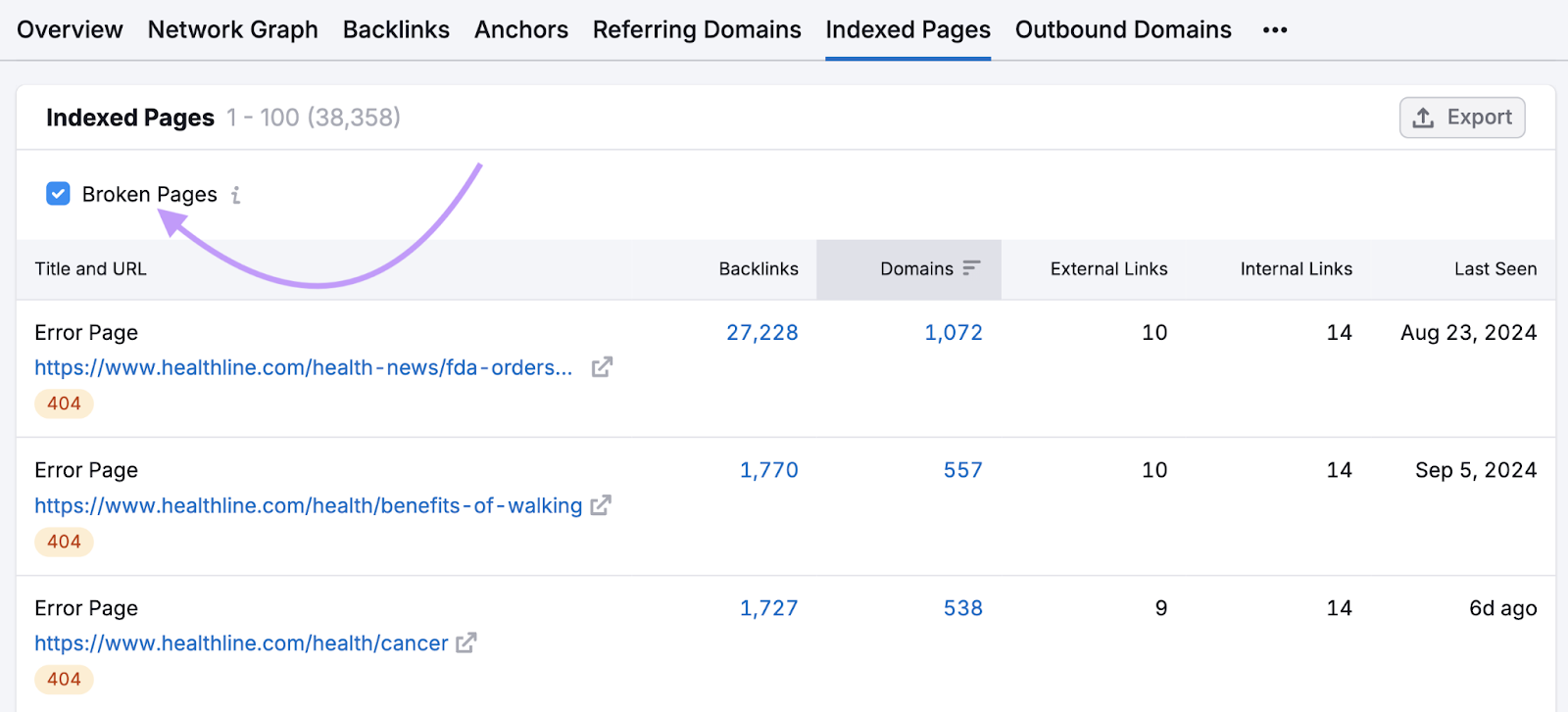Viewport: 1568px width, 712px height.
Task: Click the 1,072 domains count
Action: (x=953, y=333)
